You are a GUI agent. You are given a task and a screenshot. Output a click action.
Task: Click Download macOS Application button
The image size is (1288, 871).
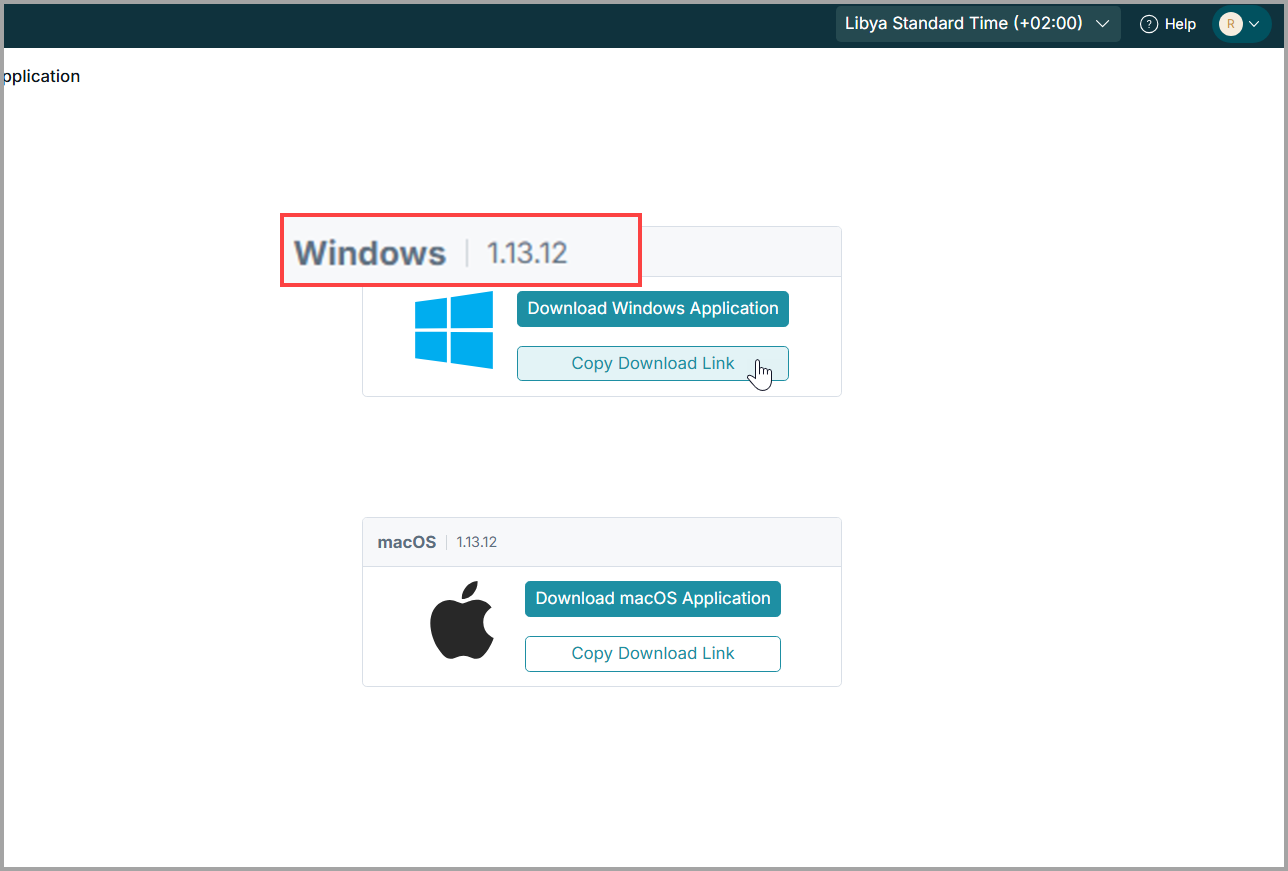653,599
